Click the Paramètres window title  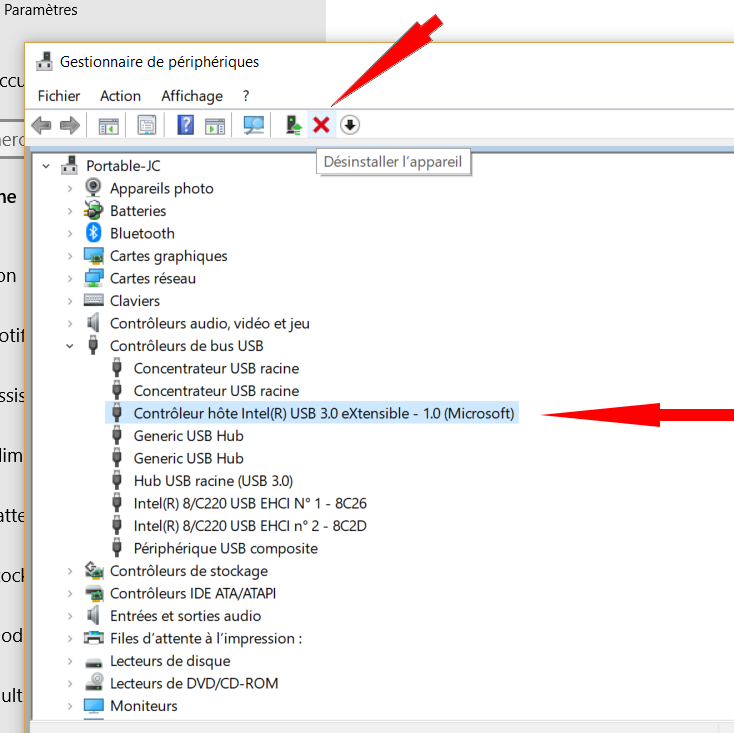point(41,10)
